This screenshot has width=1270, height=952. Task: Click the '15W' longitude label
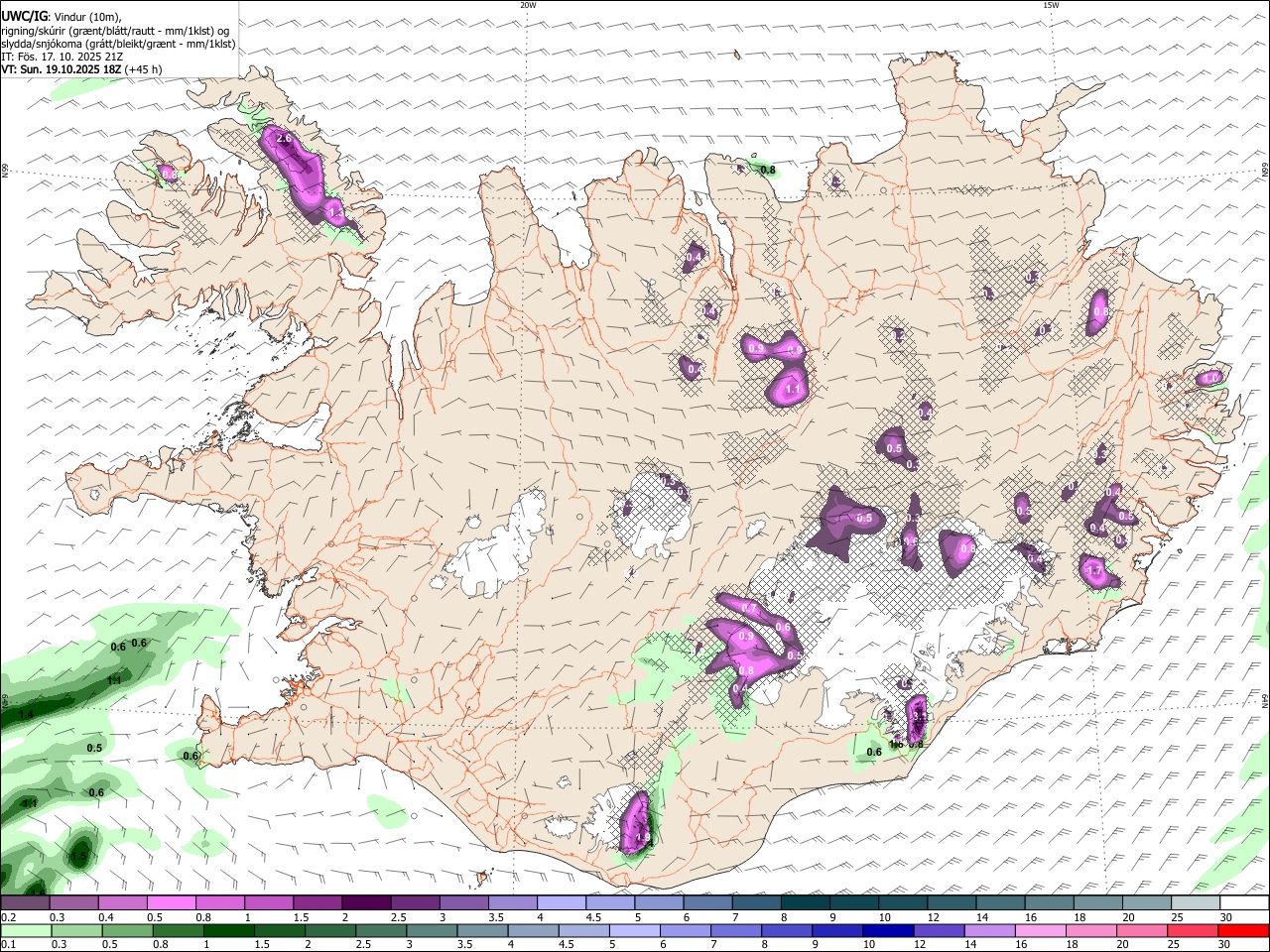coord(1051,5)
